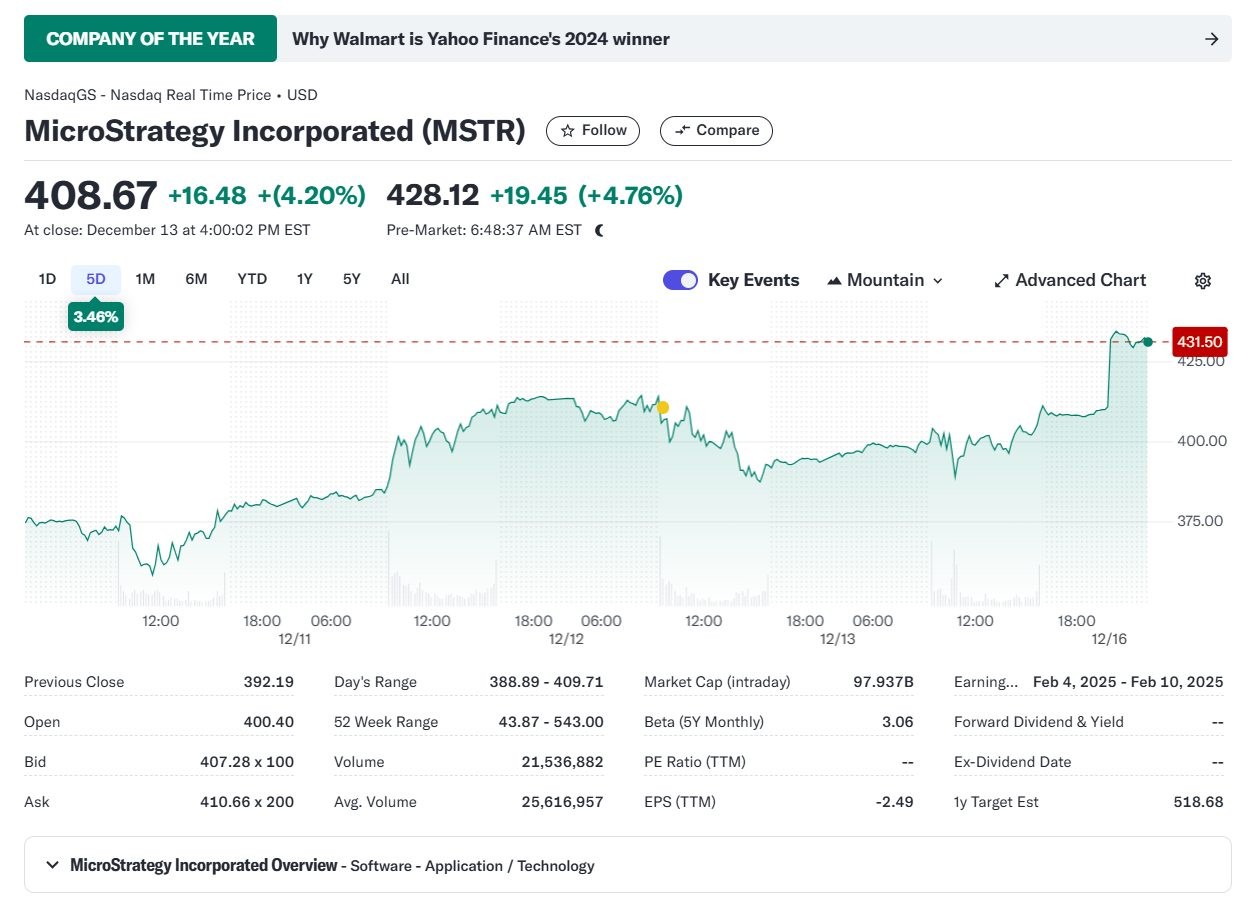This screenshot has width=1256, height=906.
Task: Open the Mountain chart type dropdown
Action: tap(885, 280)
